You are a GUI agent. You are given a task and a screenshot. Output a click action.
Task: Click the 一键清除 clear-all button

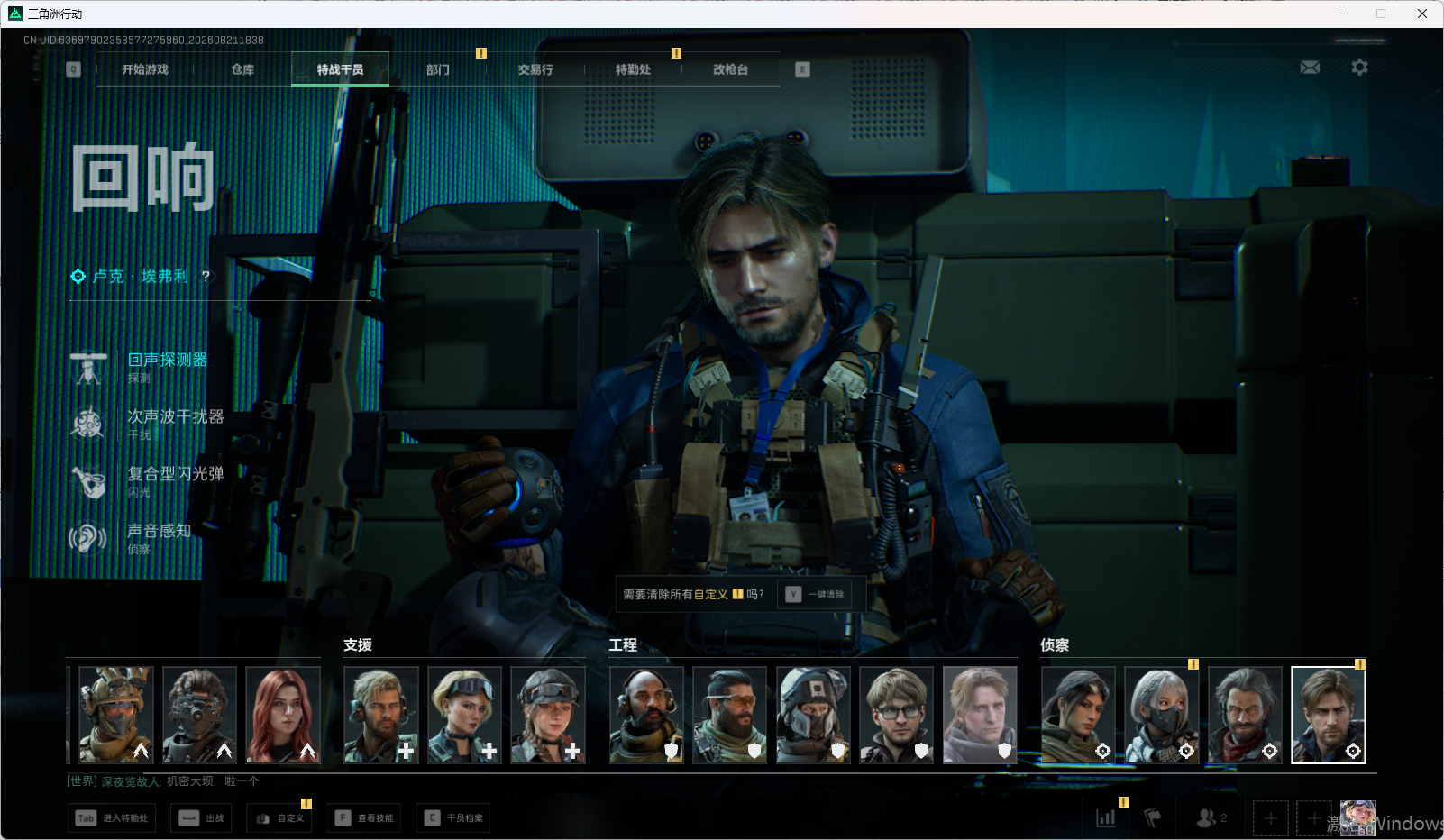pyautogui.click(x=814, y=595)
